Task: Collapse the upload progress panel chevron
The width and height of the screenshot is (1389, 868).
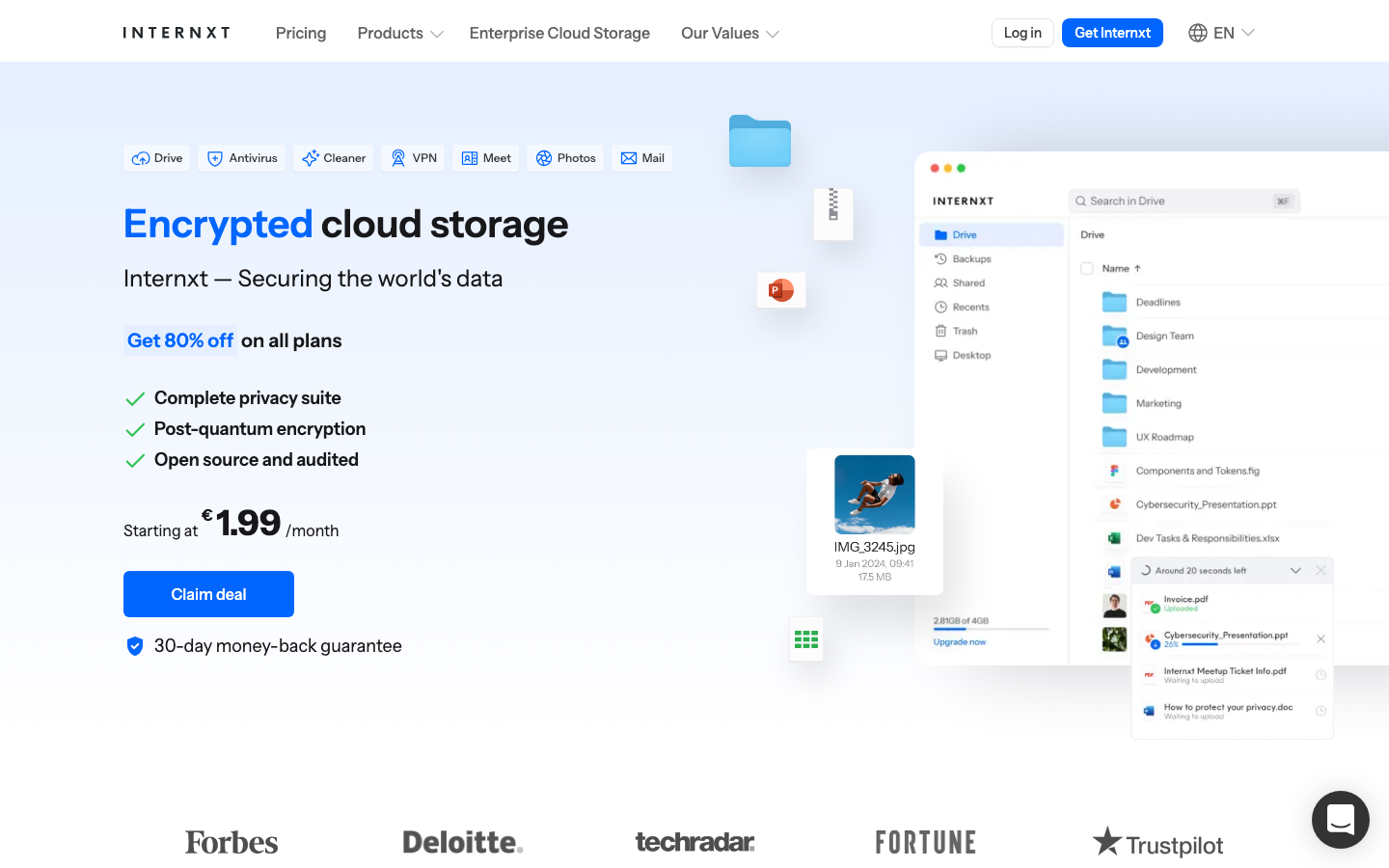Action: point(1295,571)
